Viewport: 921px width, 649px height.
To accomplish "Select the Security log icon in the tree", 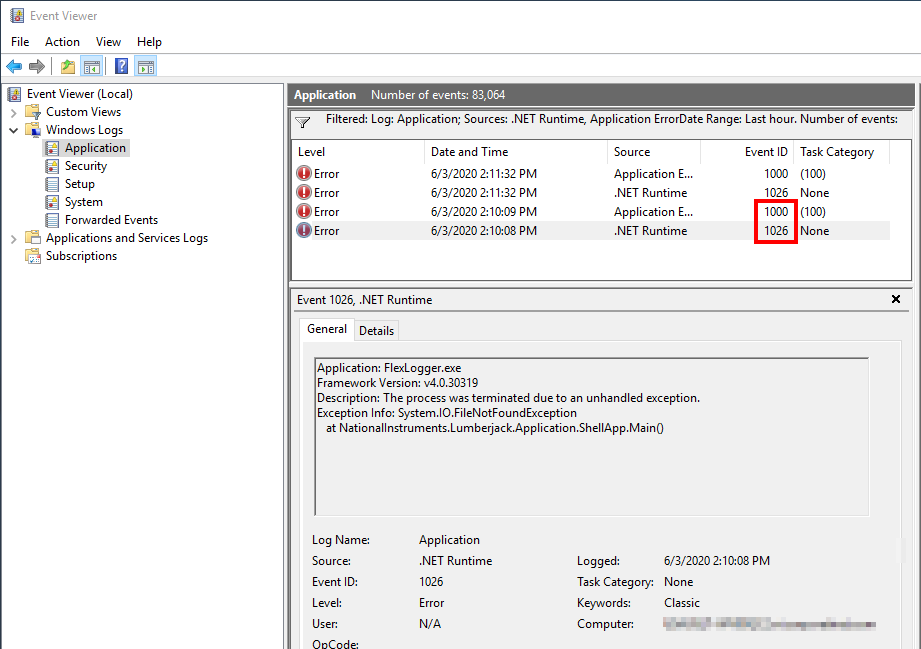I will [x=53, y=166].
